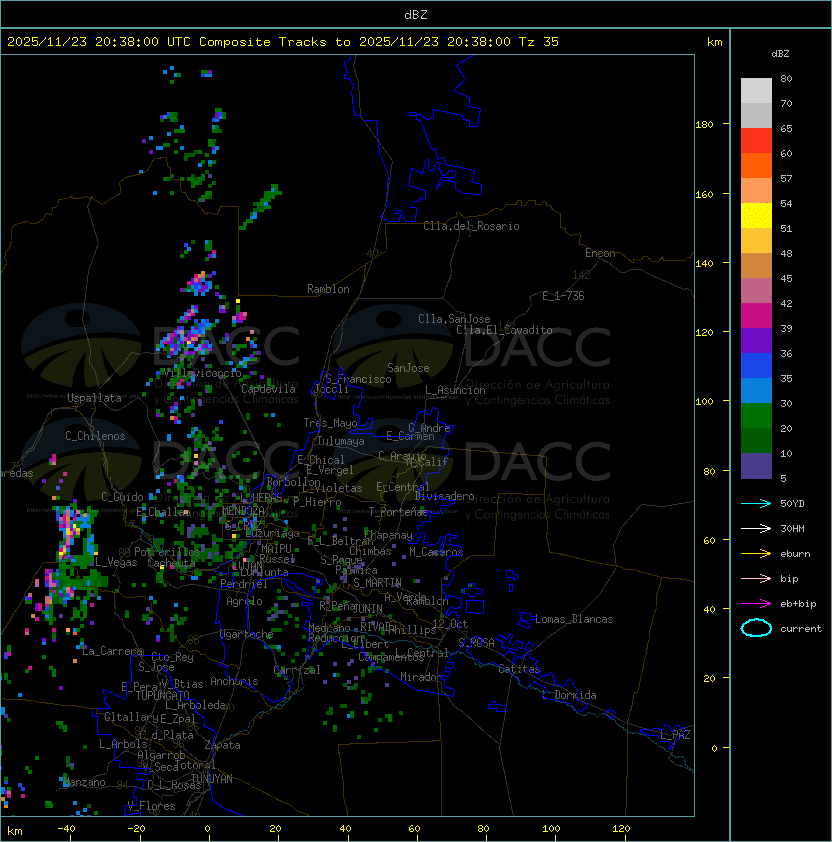Pick the red band in dBZ color scale
This screenshot has height=842, width=832.
[756, 141]
